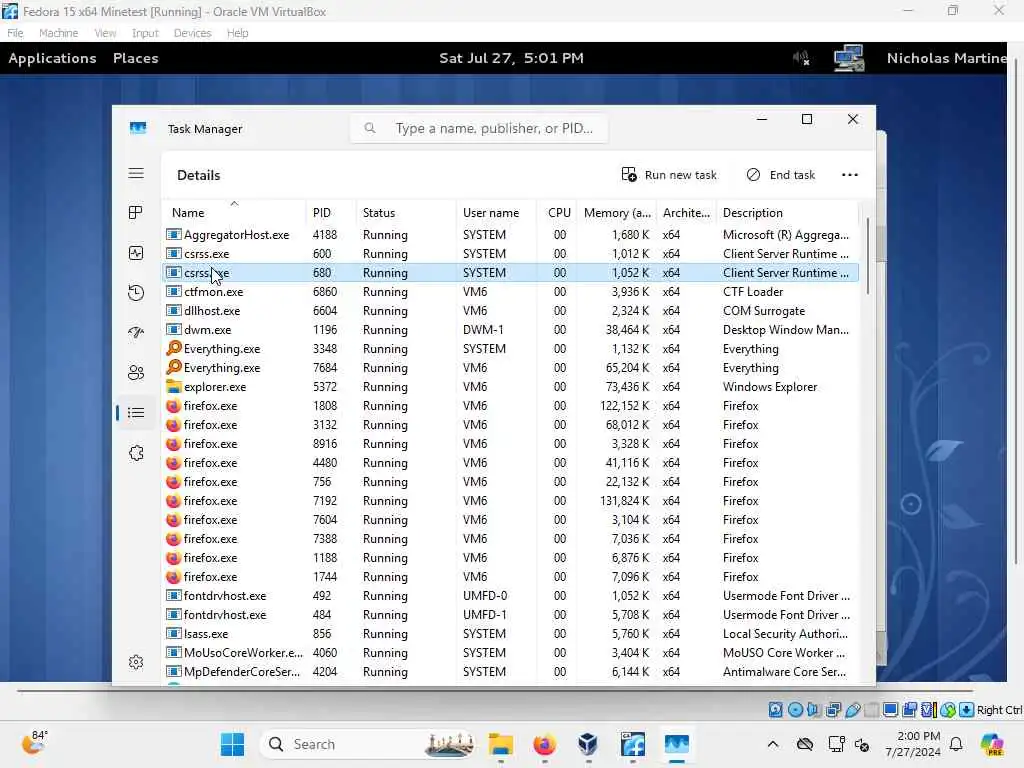The width and height of the screenshot is (1024, 768).
Task: Open VirtualBox Input menu
Action: (145, 33)
